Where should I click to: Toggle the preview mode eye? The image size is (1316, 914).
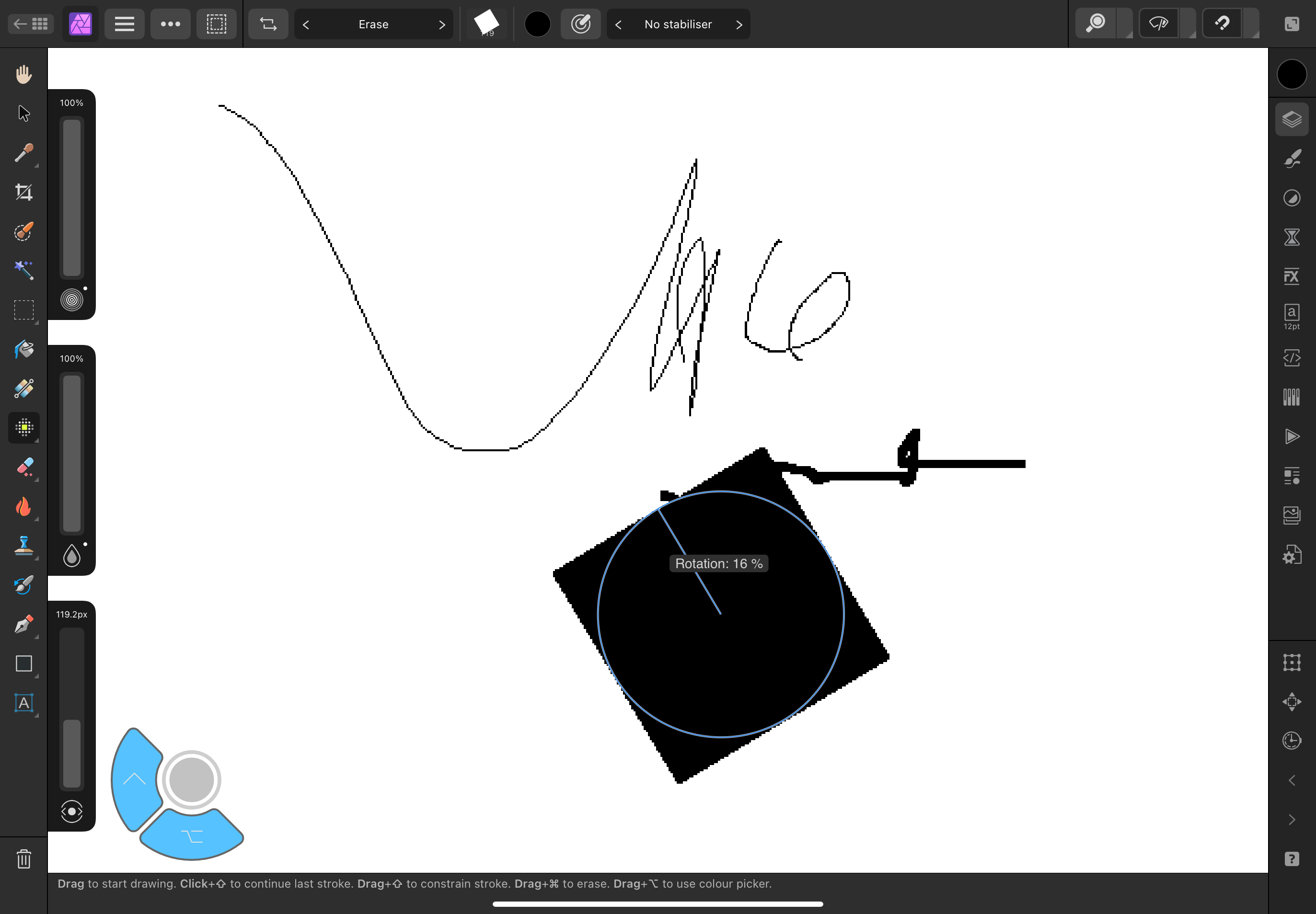coord(1158,24)
